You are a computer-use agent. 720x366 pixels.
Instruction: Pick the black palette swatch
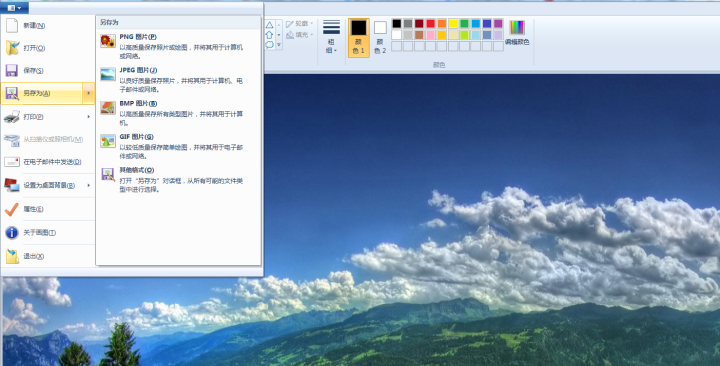397,23
